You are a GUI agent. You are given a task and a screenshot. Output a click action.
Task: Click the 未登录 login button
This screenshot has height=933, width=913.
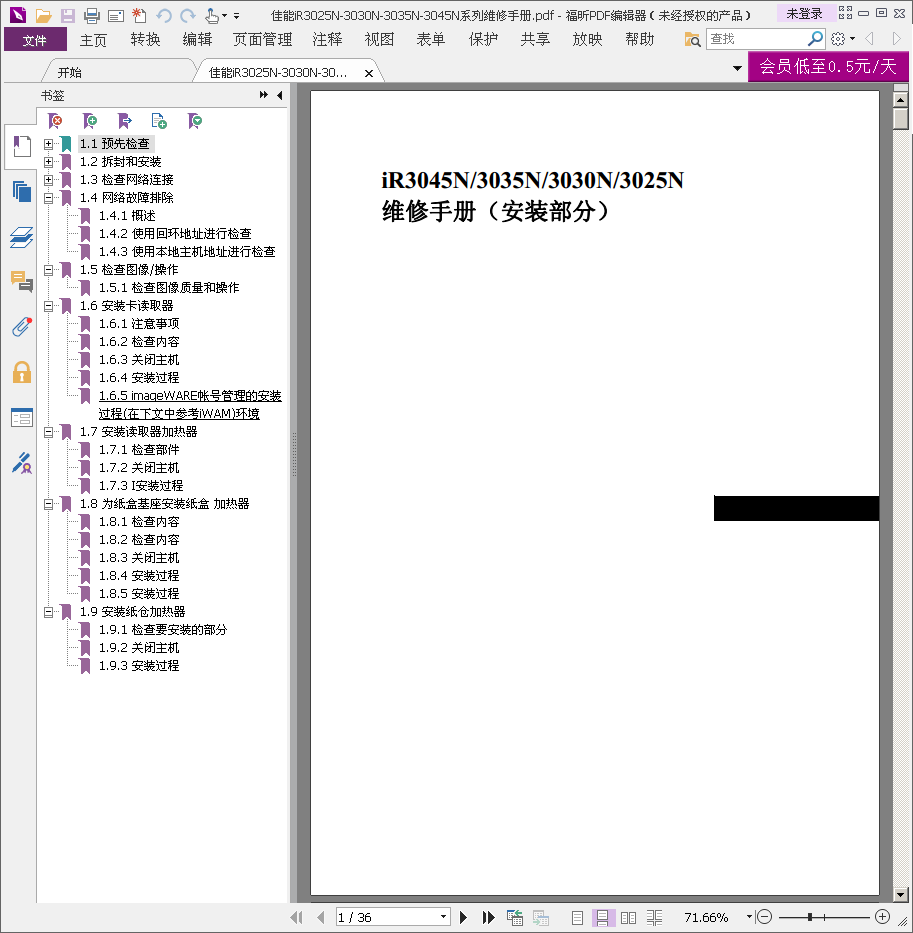[803, 13]
